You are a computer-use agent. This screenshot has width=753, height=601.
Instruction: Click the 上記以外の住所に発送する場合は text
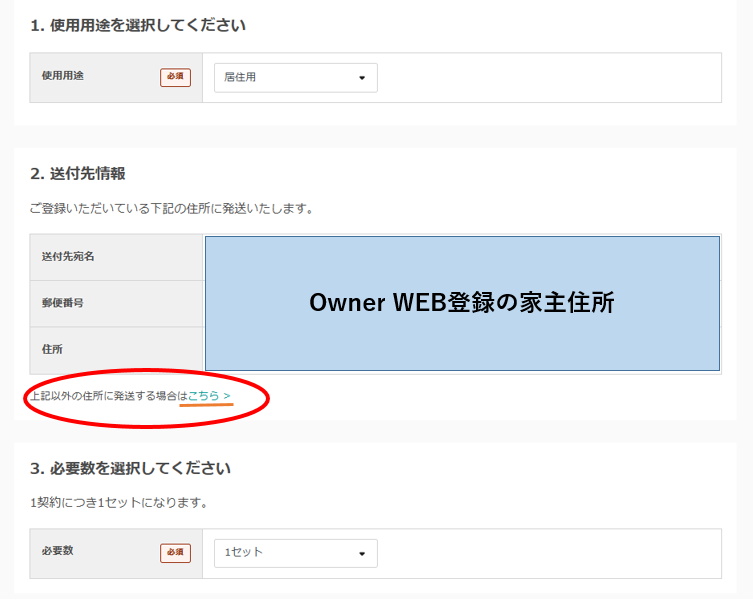pos(108,396)
